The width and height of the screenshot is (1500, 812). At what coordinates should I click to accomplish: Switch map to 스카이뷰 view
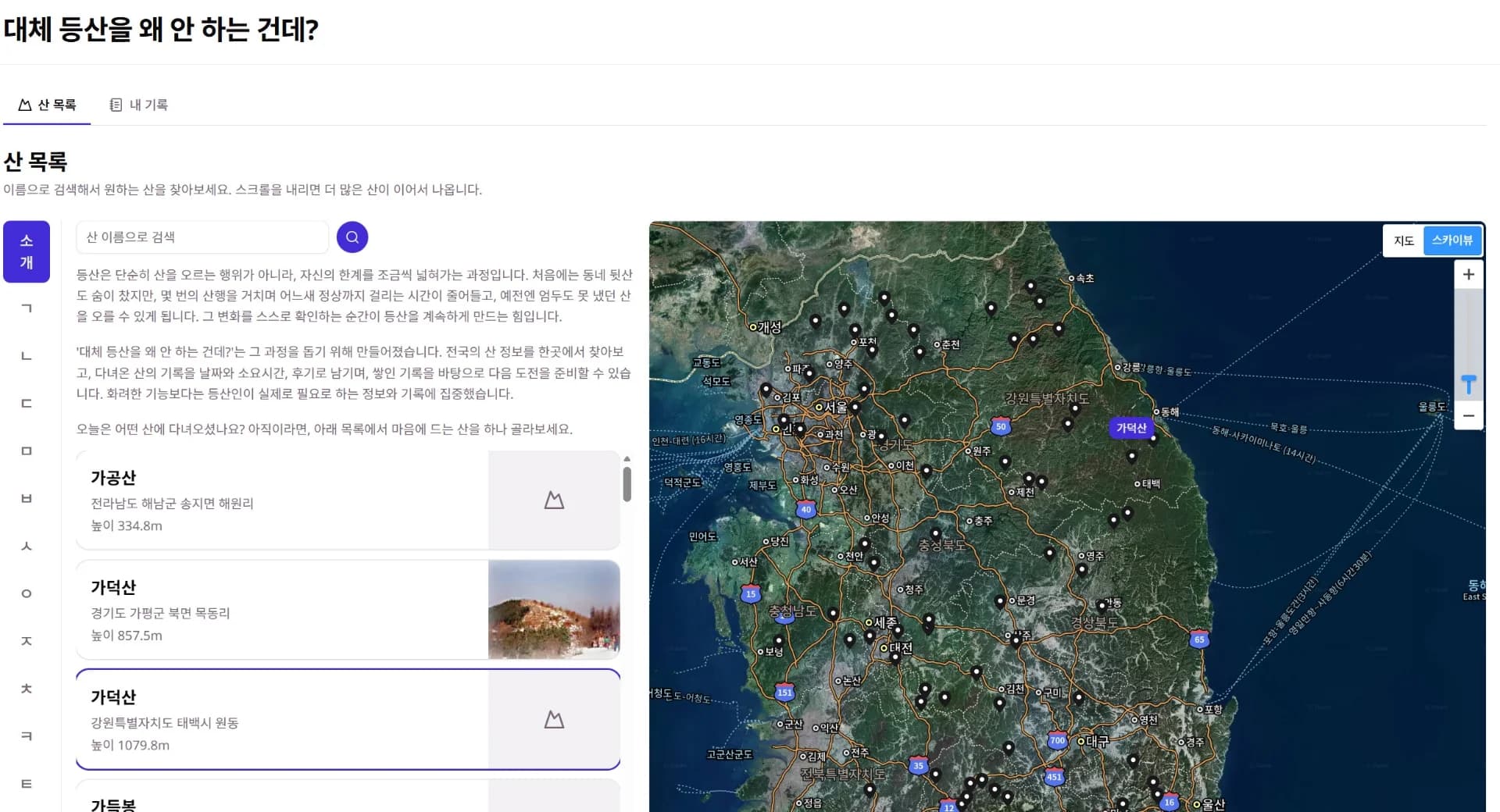[x=1452, y=240]
